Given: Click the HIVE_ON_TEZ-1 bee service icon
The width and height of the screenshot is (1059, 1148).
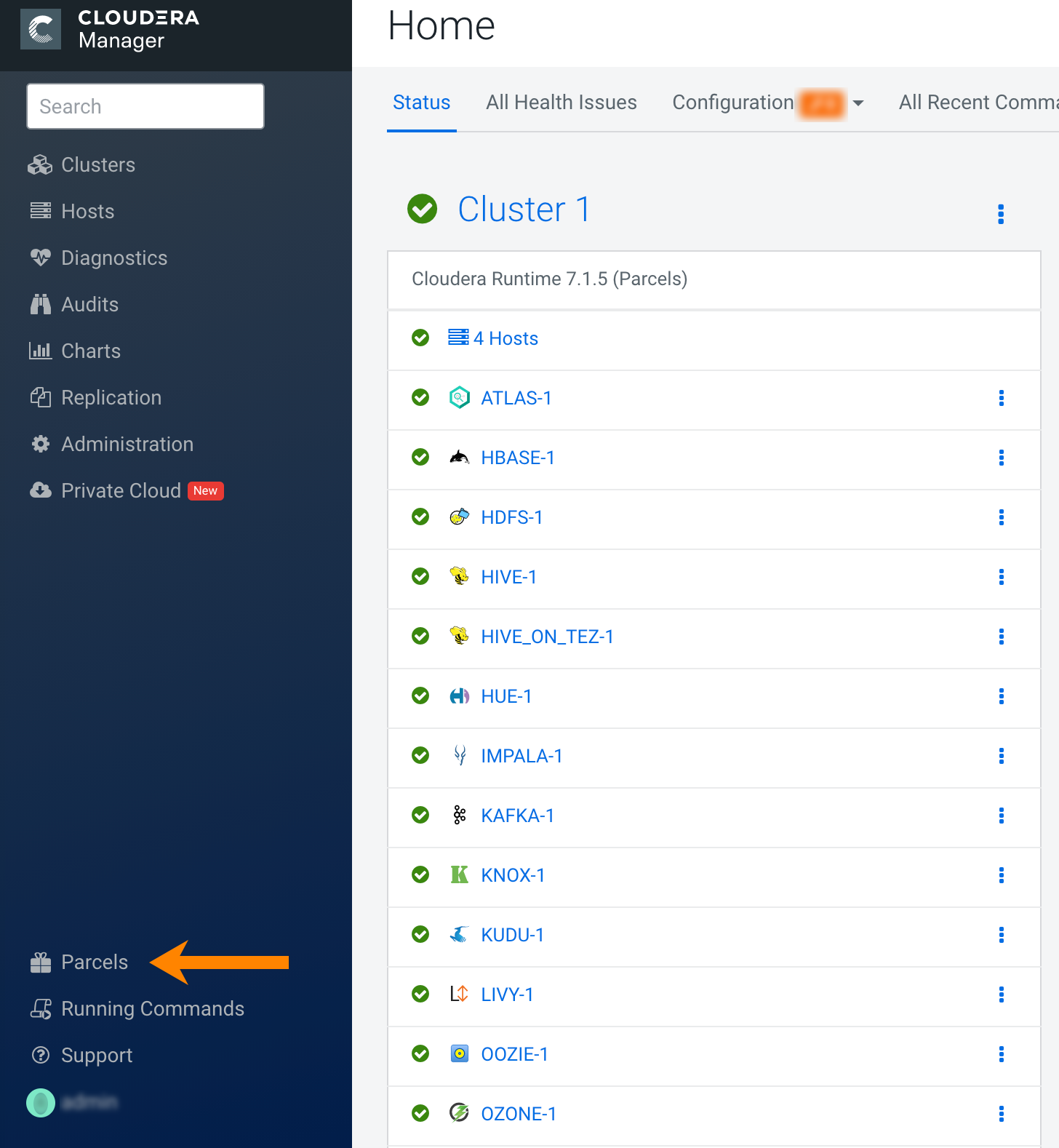Looking at the screenshot, I should coord(460,636).
